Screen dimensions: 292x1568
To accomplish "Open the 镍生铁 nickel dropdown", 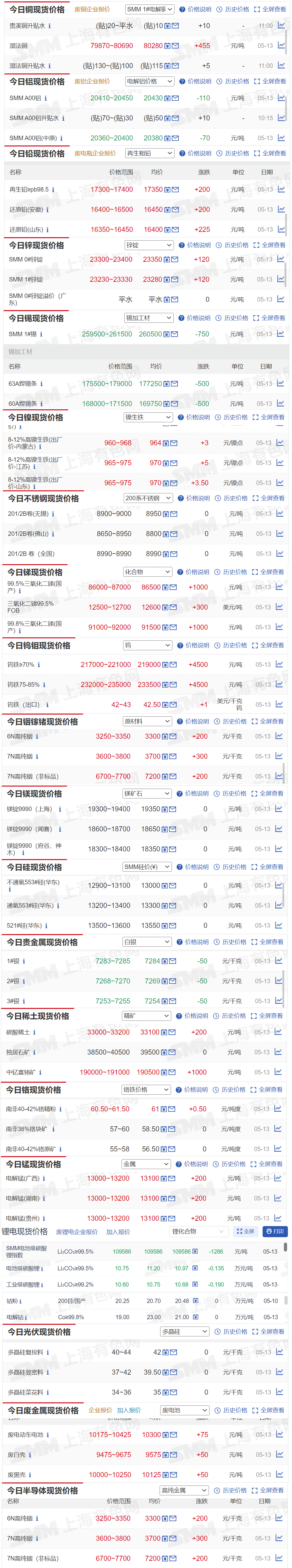I will pos(149,417).
